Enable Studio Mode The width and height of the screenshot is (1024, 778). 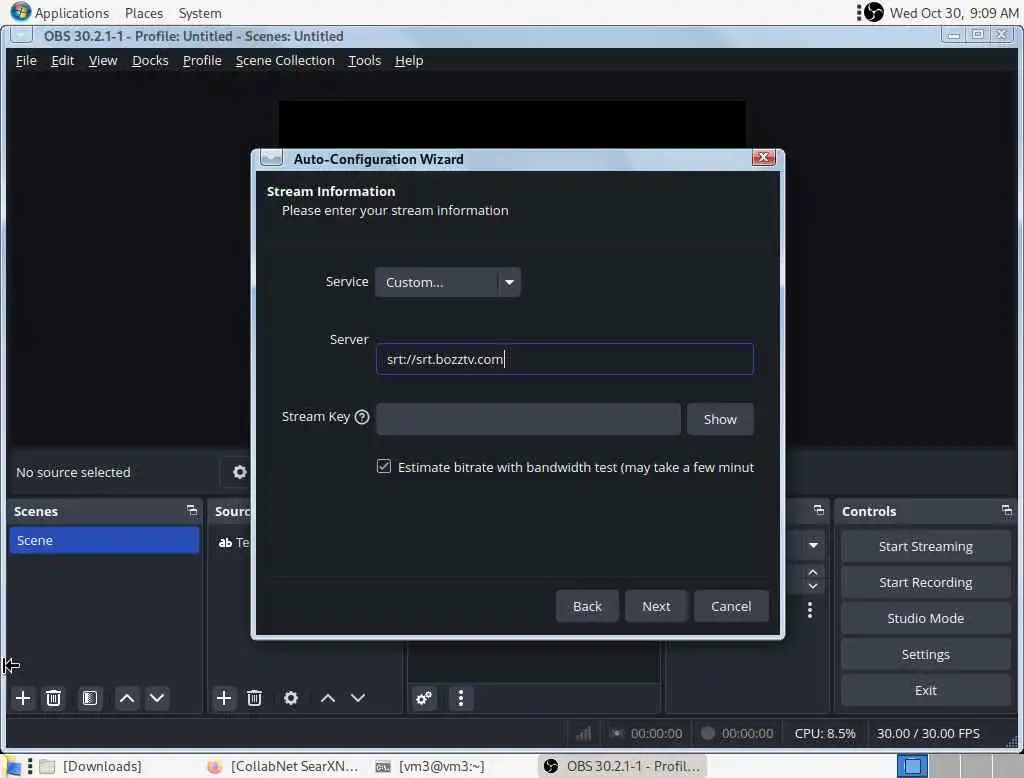click(925, 619)
